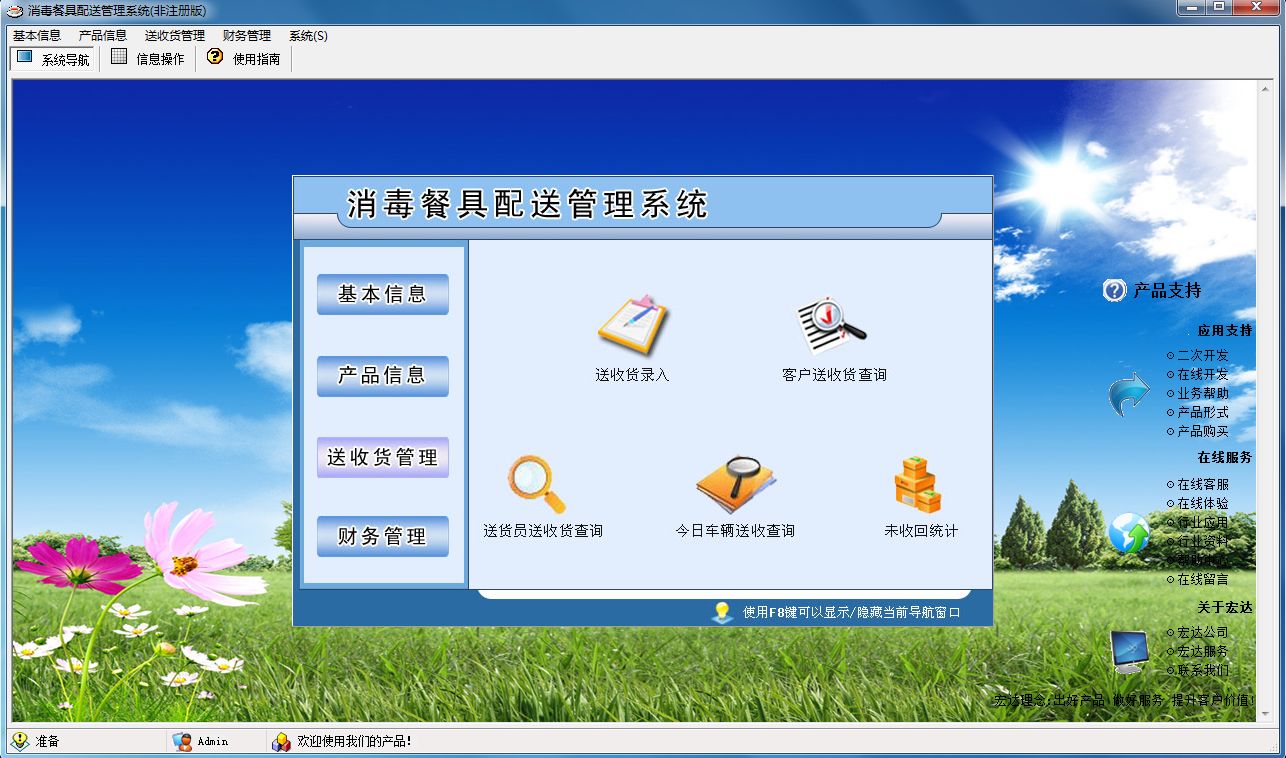
Task: Open 客户送收货查询 using its magnifier document icon
Action: (x=829, y=320)
